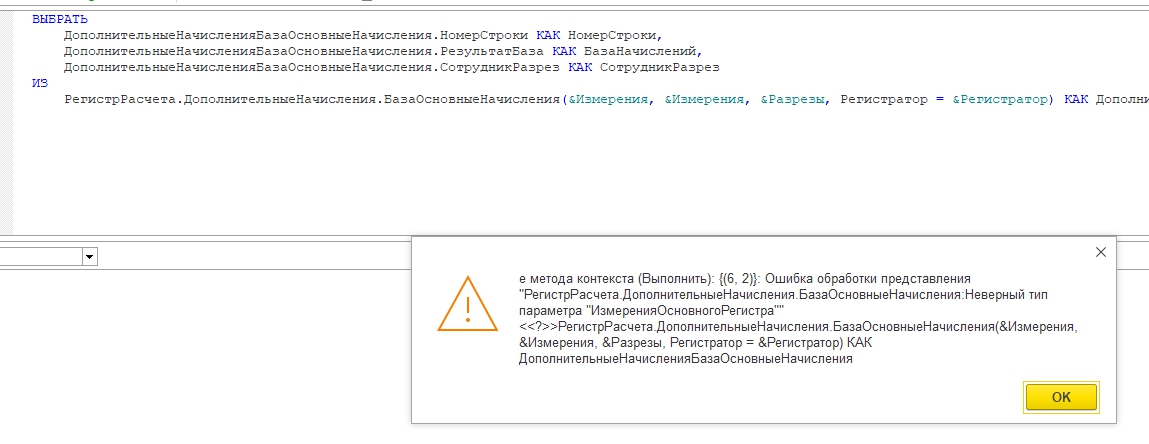Click the empty editor area below the query
This screenshot has height=444, width=1149.
(x=500, y=170)
